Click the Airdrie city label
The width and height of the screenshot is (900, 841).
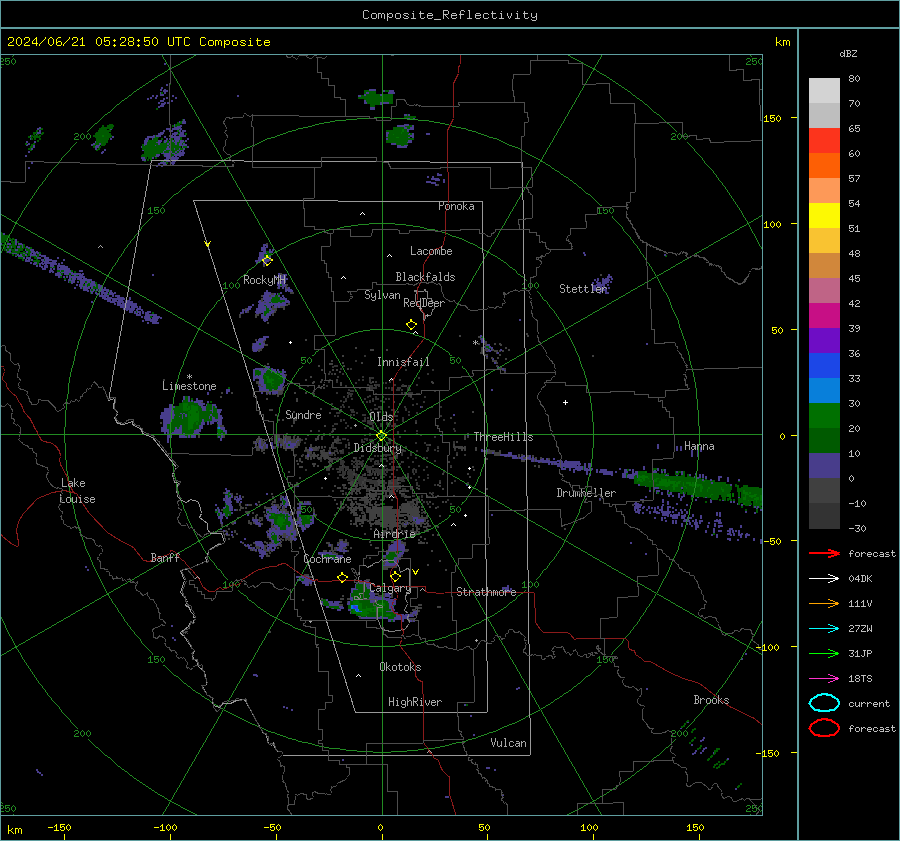click(394, 534)
